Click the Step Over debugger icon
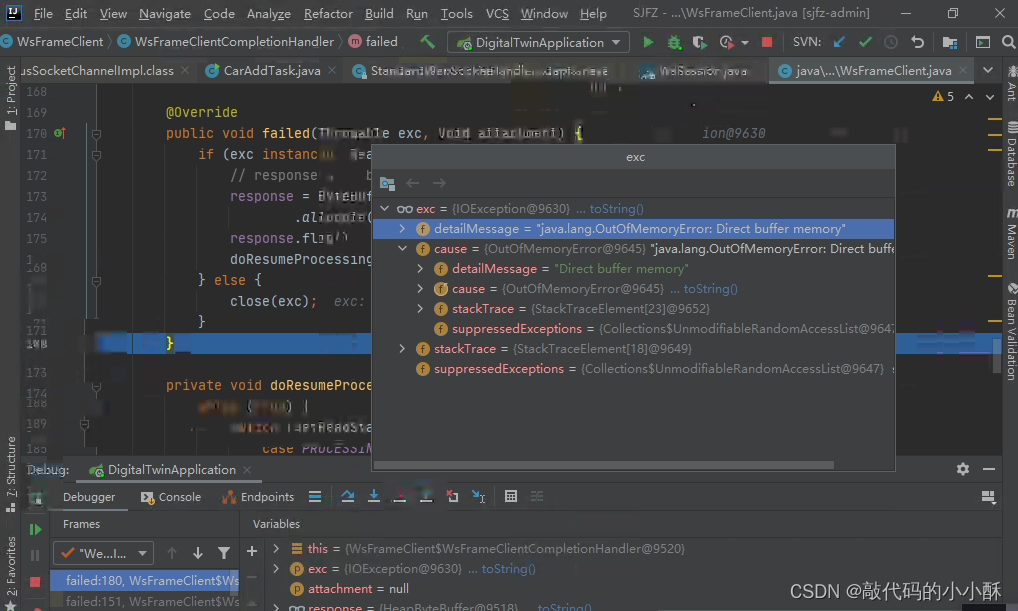Viewport: 1018px width, 611px height. point(347,497)
